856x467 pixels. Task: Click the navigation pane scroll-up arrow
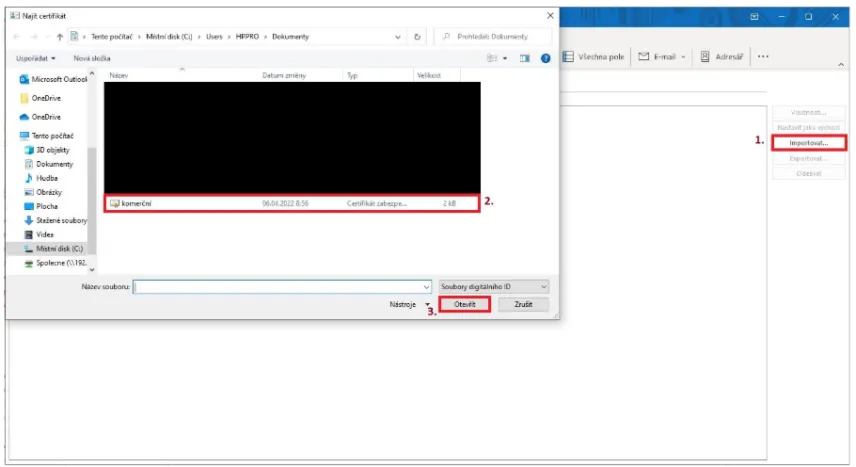[92, 73]
